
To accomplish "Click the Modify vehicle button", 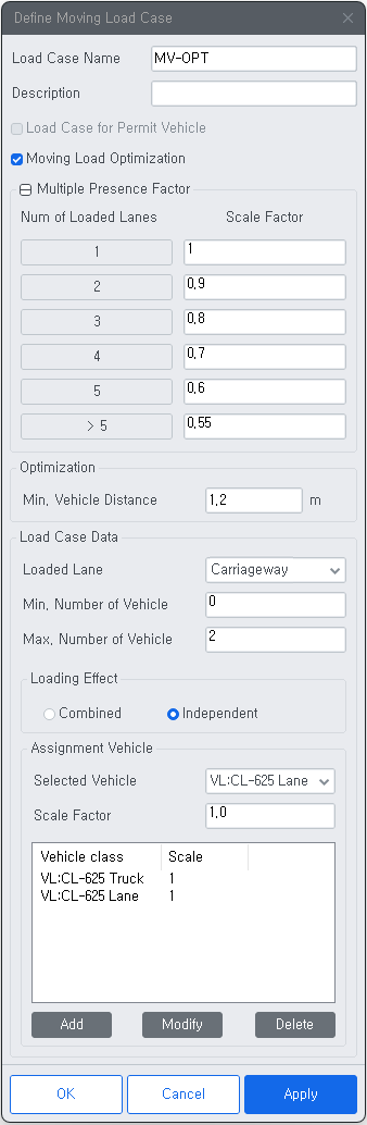I will coord(182,1025).
